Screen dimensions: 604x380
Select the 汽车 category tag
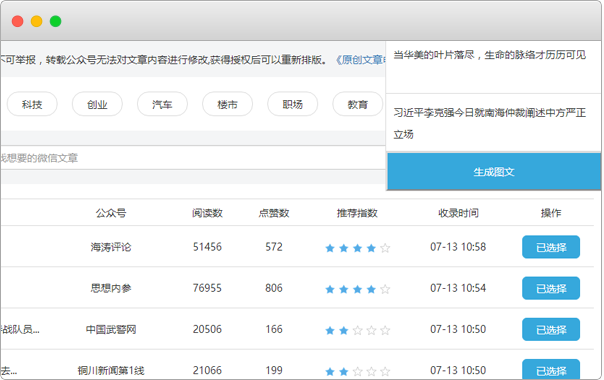click(162, 104)
